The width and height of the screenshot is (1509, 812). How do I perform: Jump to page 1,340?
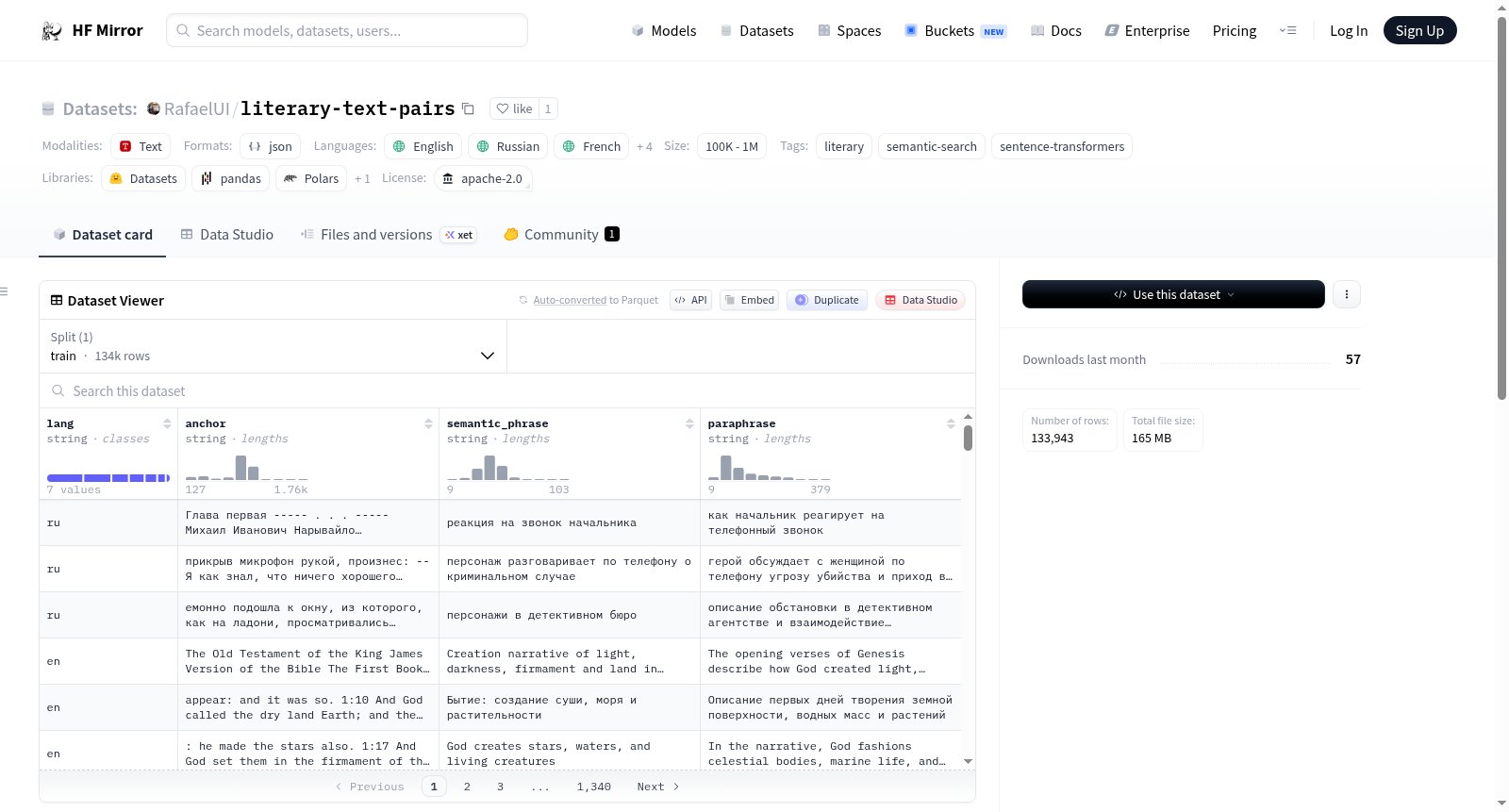pyautogui.click(x=594, y=787)
